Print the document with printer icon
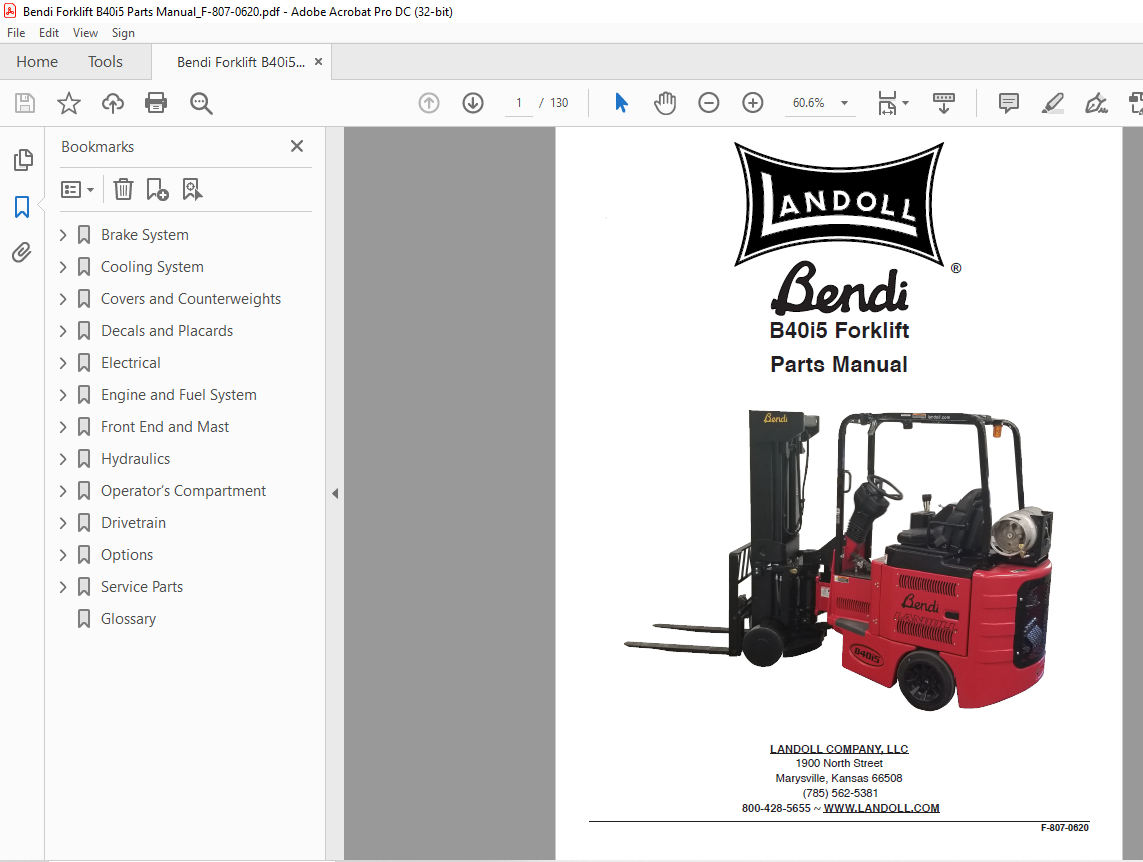 pyautogui.click(x=156, y=103)
